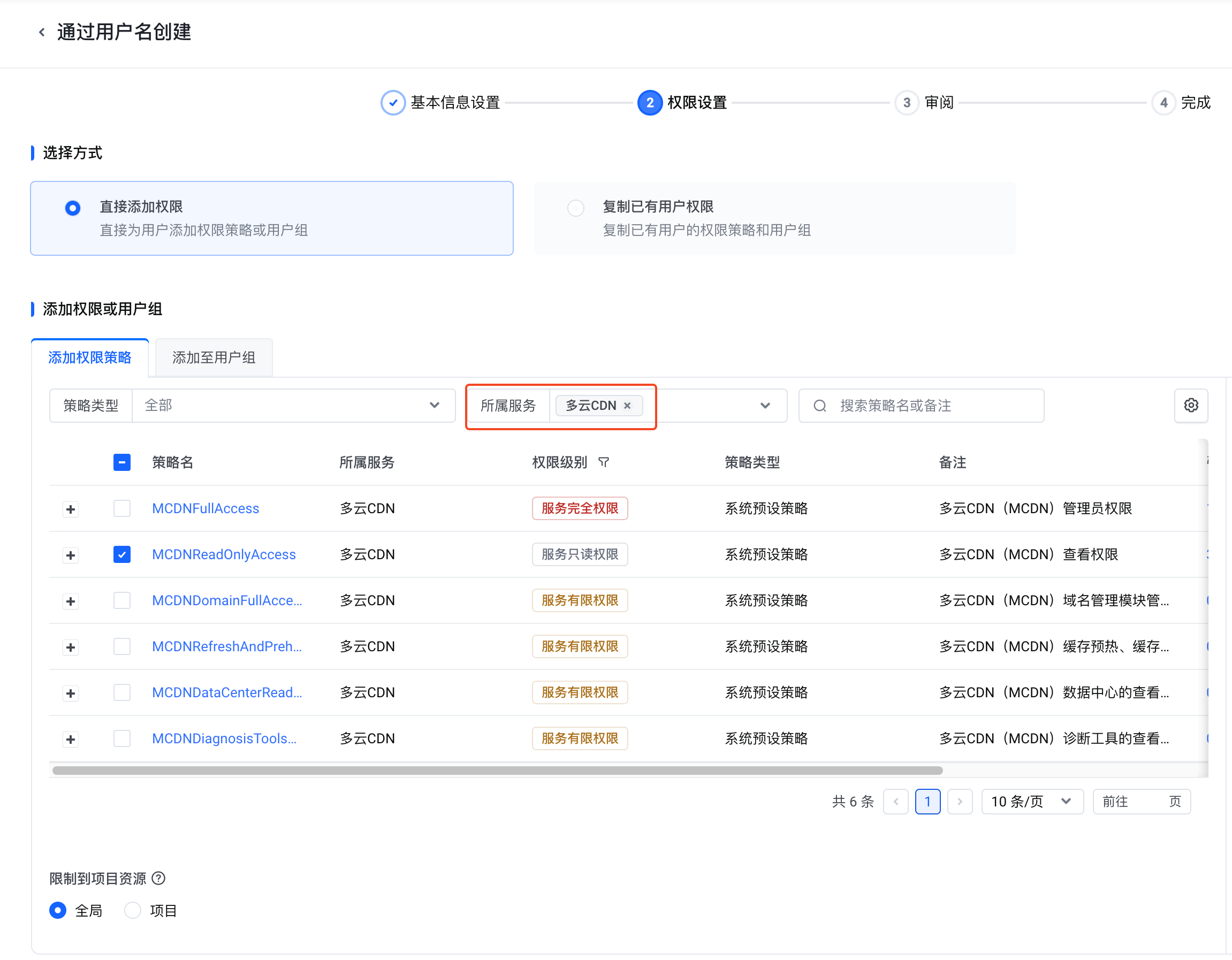Image resolution: width=1232 pixels, height=960 pixels.
Task: Go to the next page arrow
Action: coord(960,802)
